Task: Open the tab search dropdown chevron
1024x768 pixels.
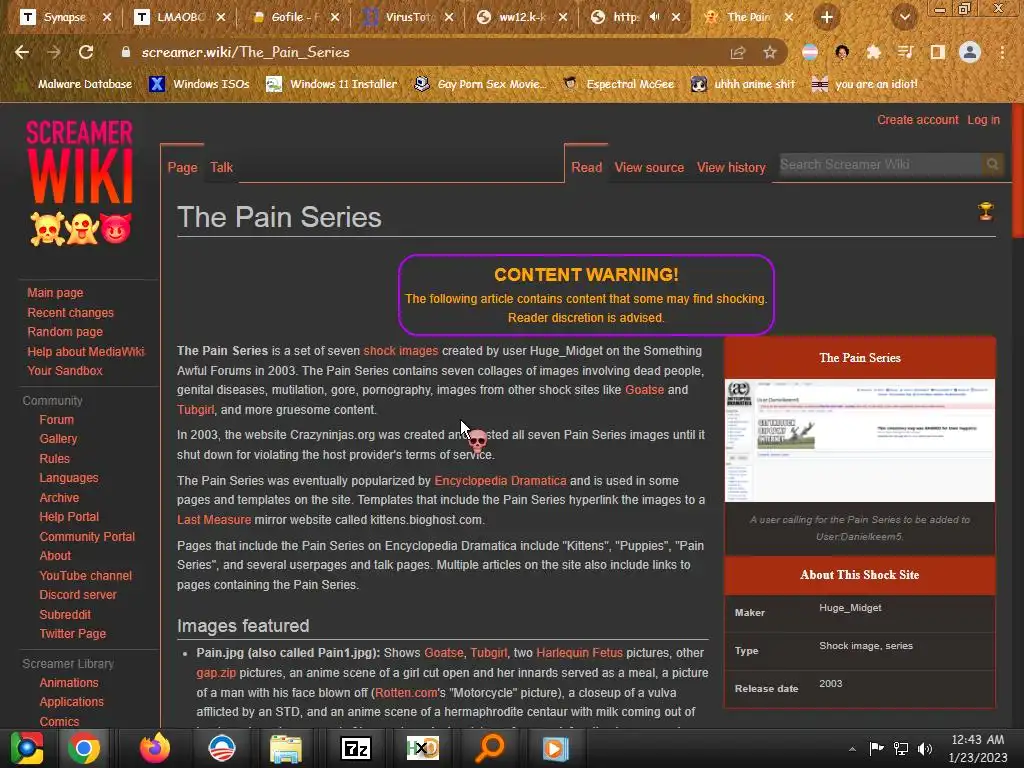Action: [x=904, y=17]
